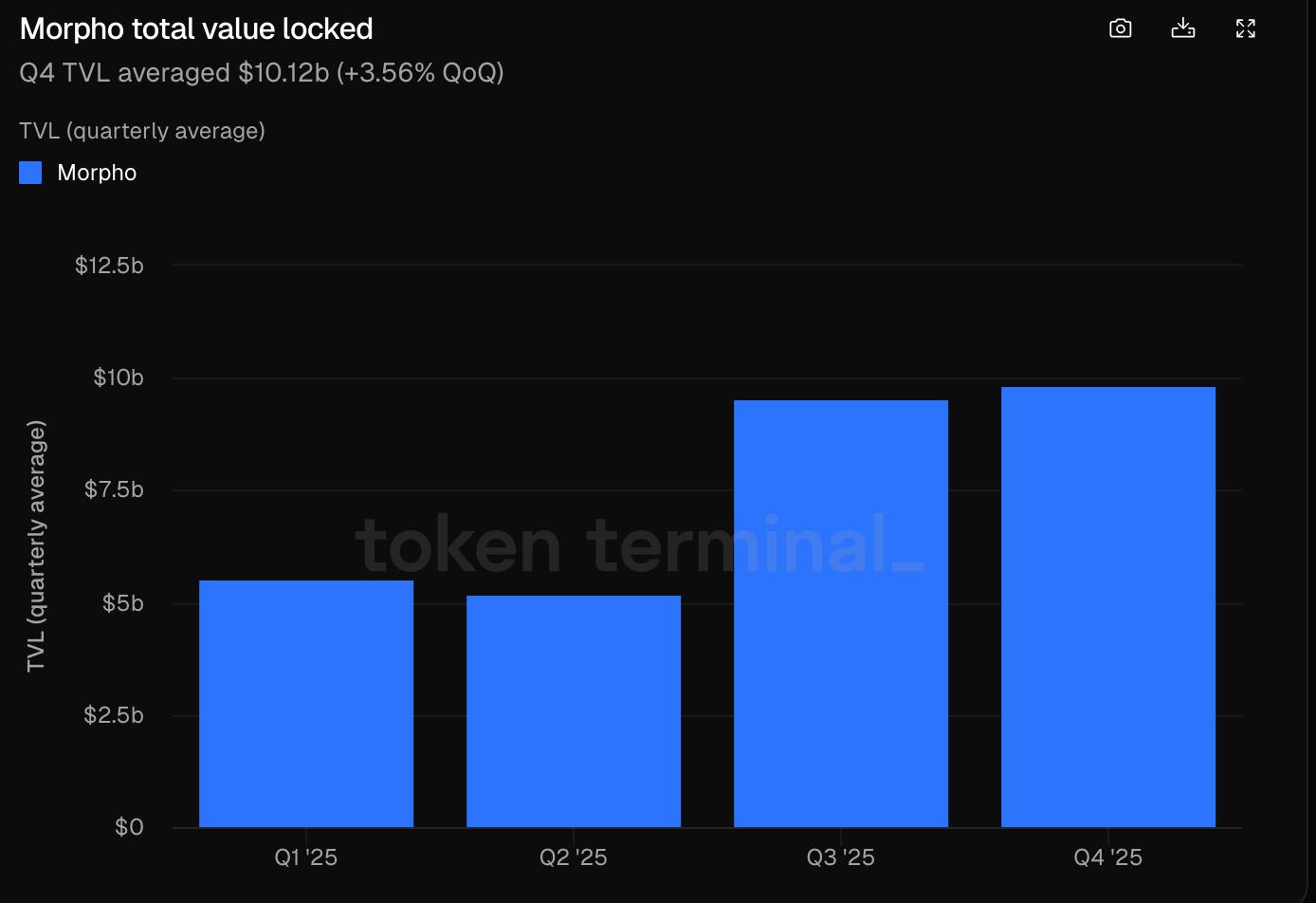The width and height of the screenshot is (1316, 903).
Task: Click the camera screenshot icon
Action: [1121, 28]
